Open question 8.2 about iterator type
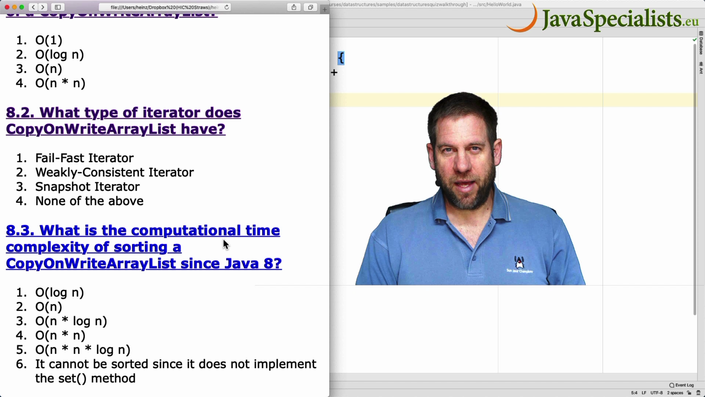 (123, 120)
